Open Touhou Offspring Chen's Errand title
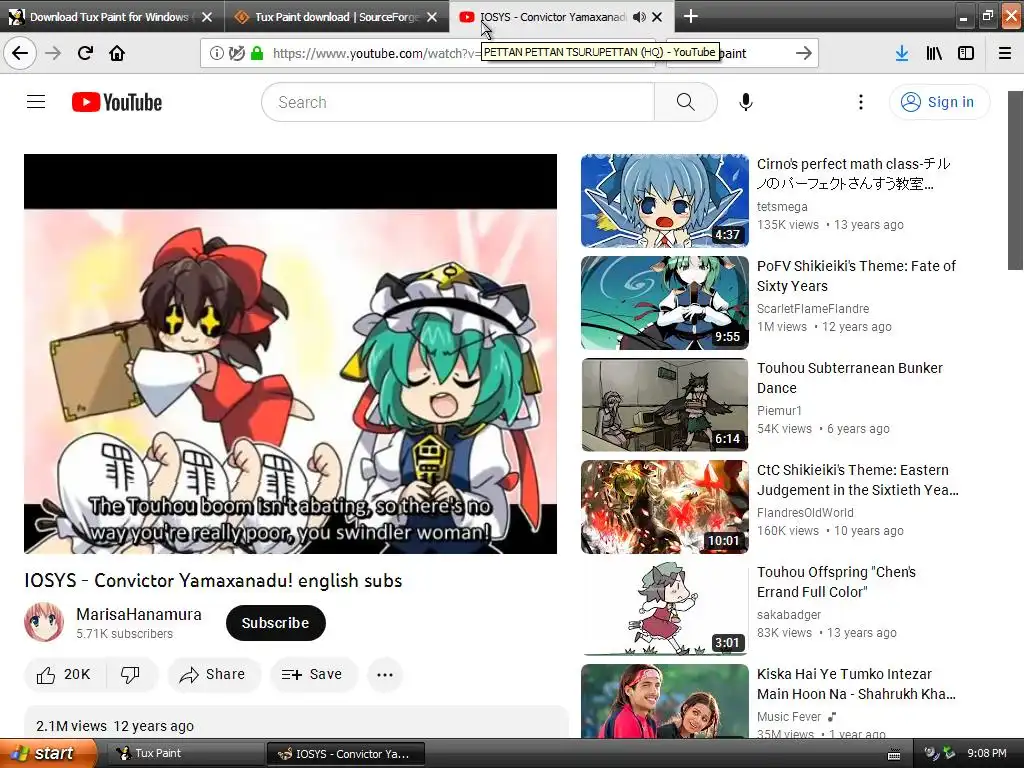This screenshot has width=1024, height=768. coord(837,582)
